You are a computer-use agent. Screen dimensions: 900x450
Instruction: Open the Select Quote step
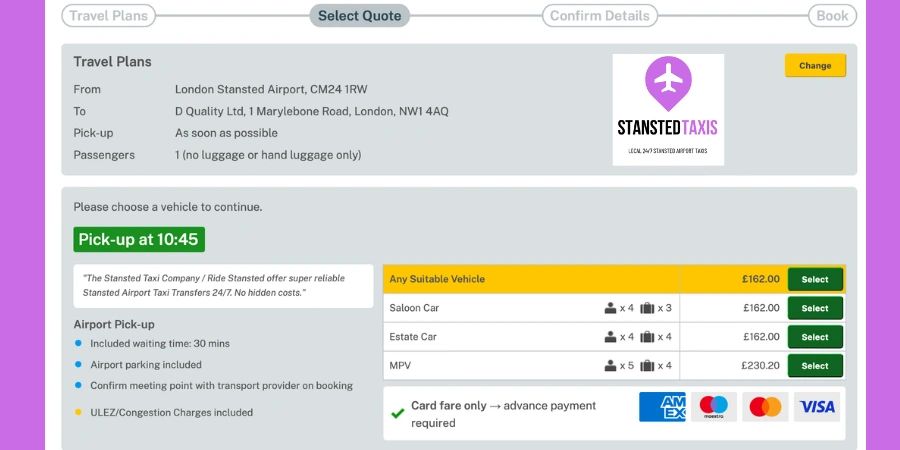tap(359, 15)
